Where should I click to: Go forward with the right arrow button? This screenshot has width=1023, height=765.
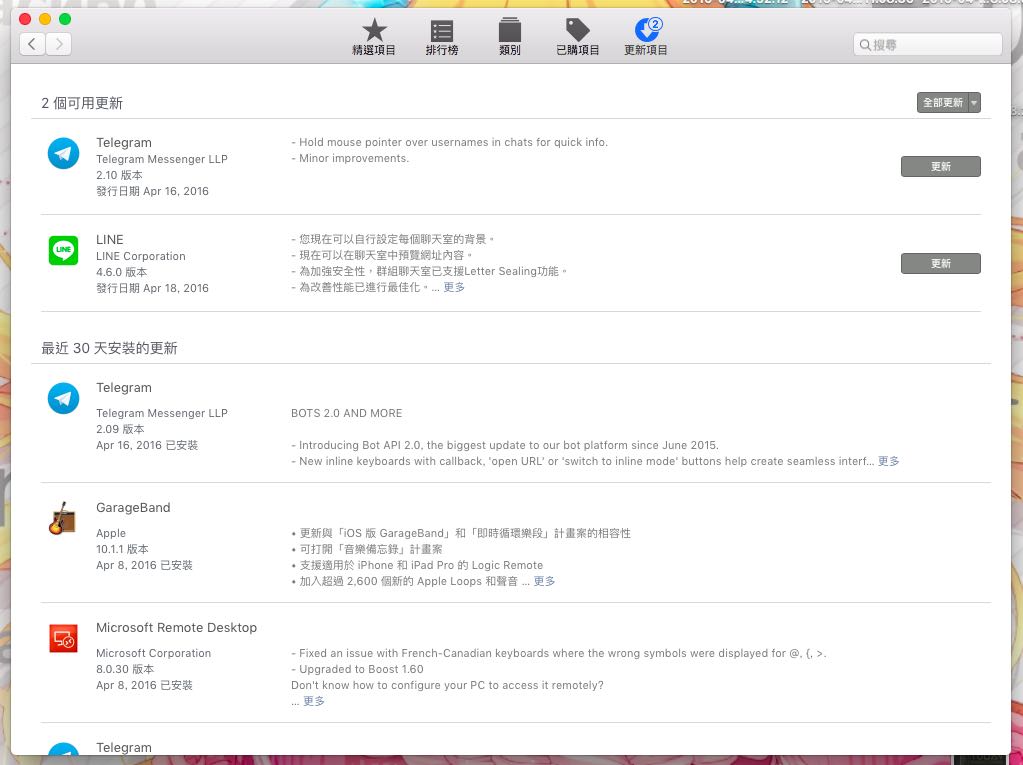[x=59, y=44]
